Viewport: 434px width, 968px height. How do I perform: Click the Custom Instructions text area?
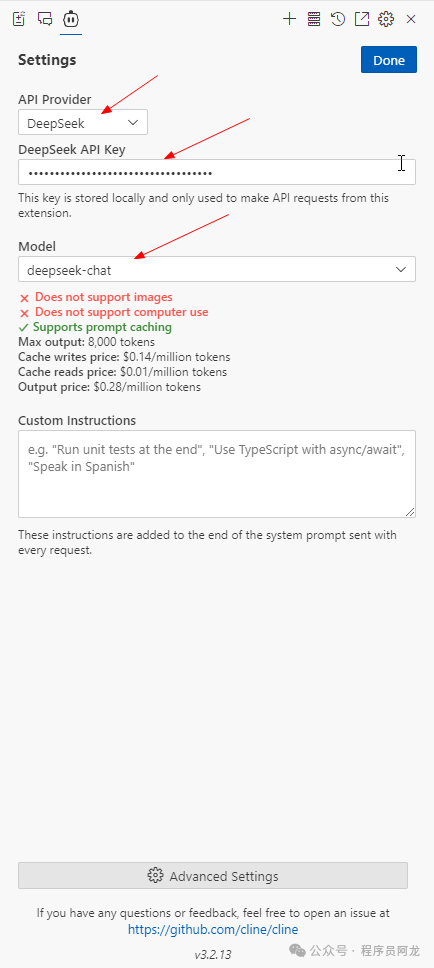pyautogui.click(x=217, y=474)
